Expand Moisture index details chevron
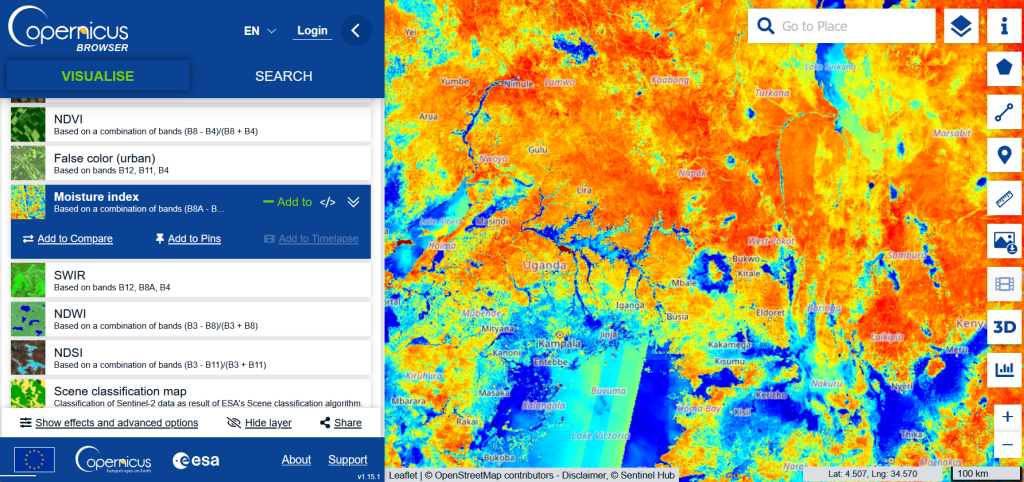The width and height of the screenshot is (1024, 482). (x=353, y=202)
